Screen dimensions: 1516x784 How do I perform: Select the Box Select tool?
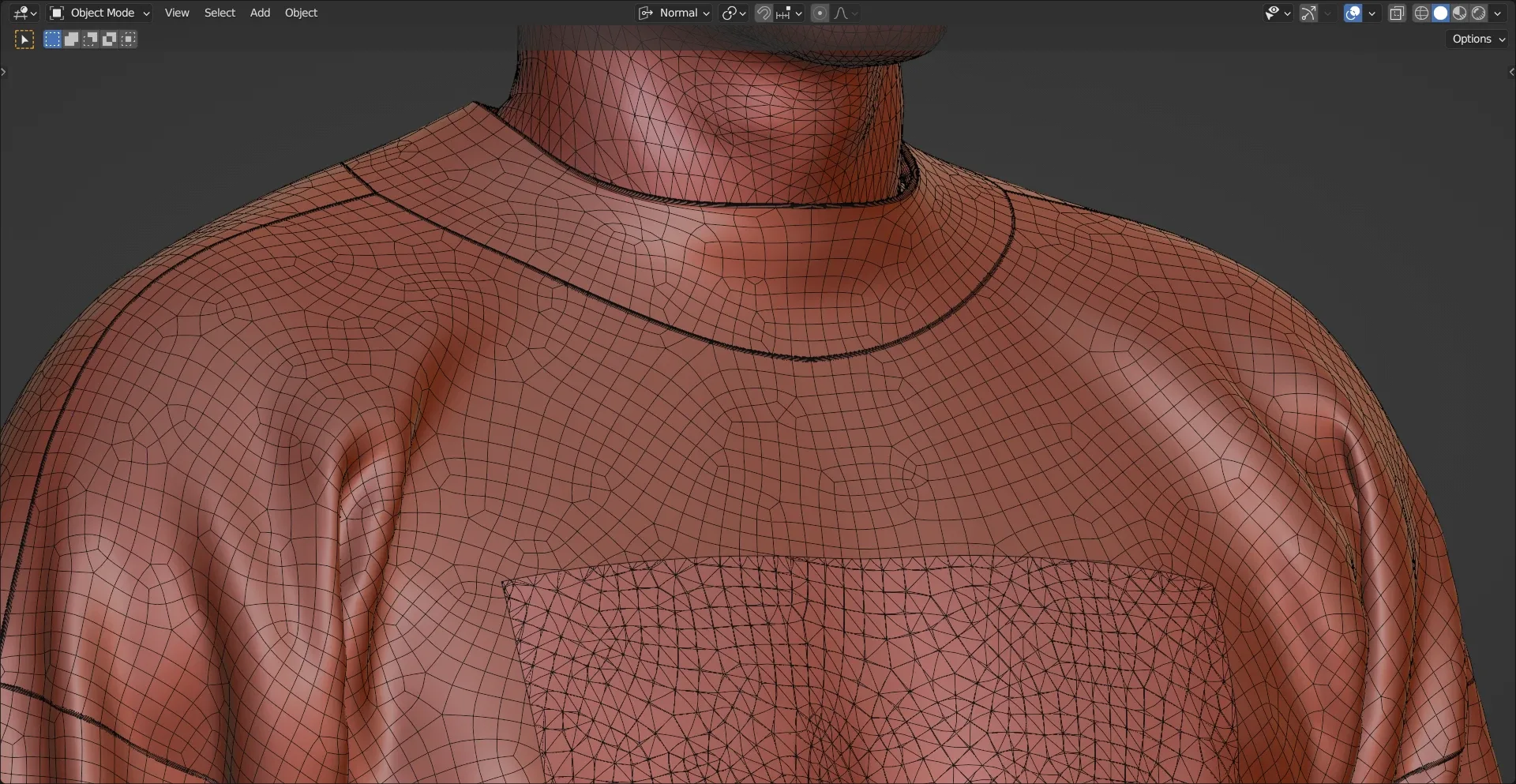[52, 39]
